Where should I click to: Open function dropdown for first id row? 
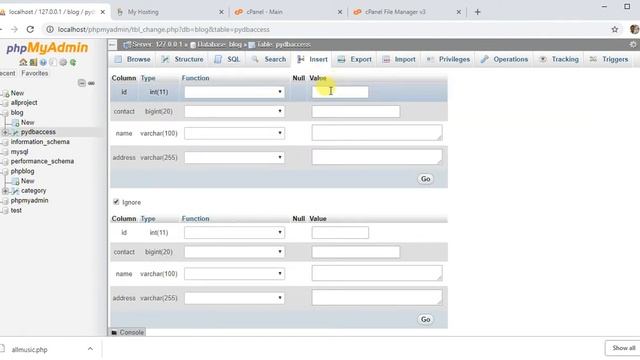pos(234,92)
